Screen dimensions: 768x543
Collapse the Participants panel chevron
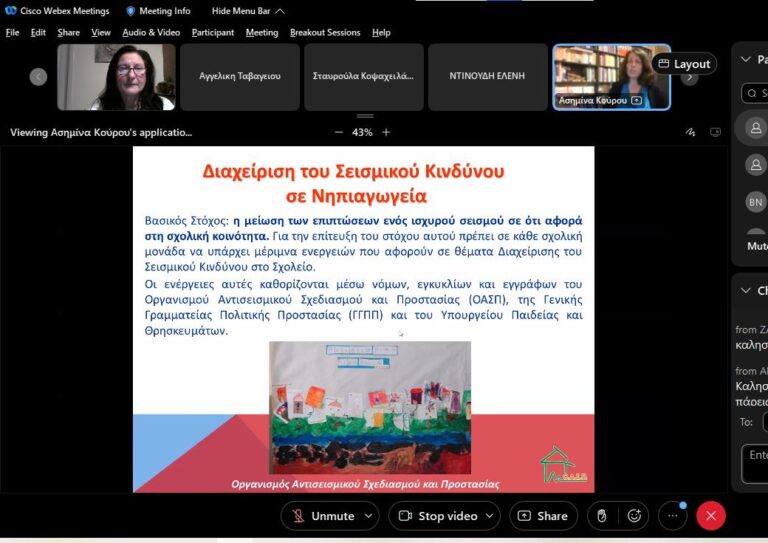click(x=745, y=60)
